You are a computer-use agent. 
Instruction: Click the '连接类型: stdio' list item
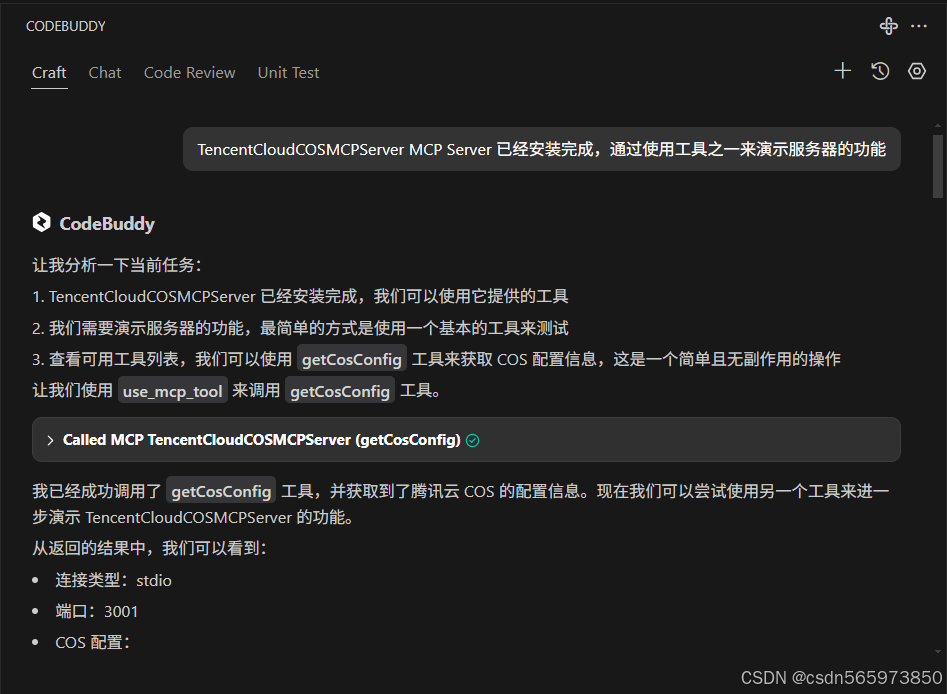tap(114, 580)
